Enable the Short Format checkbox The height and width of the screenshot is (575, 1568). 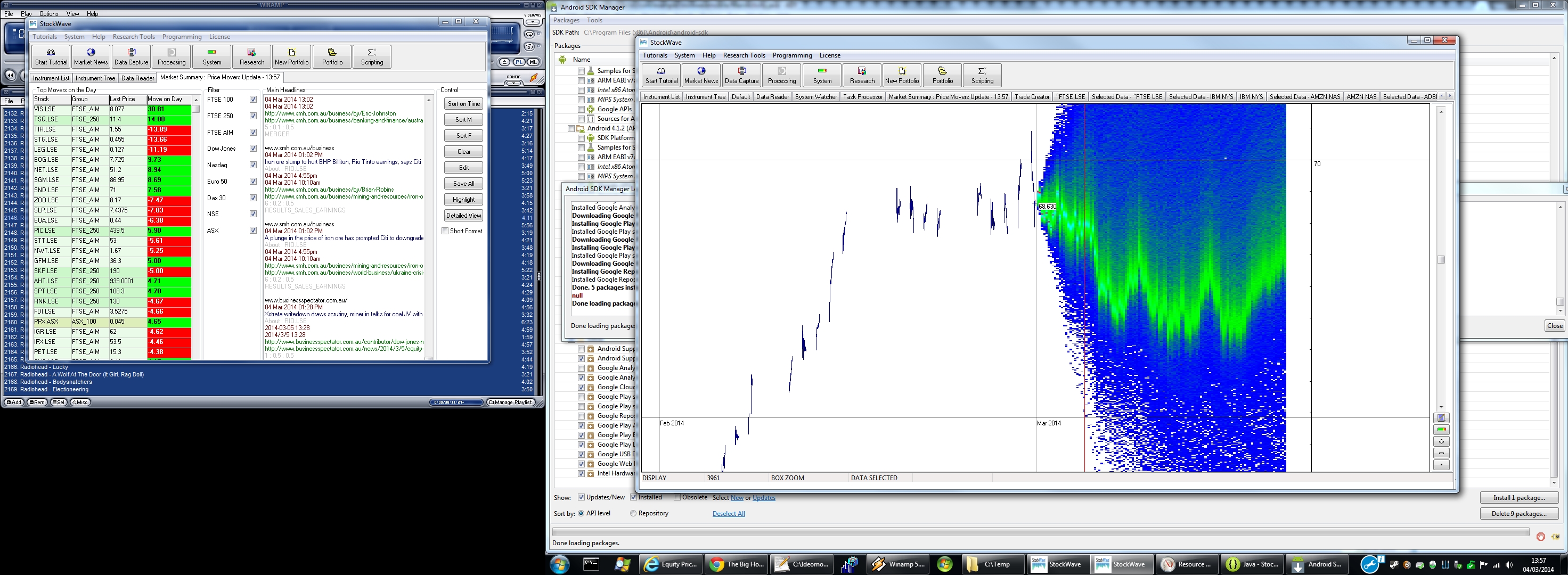(445, 231)
